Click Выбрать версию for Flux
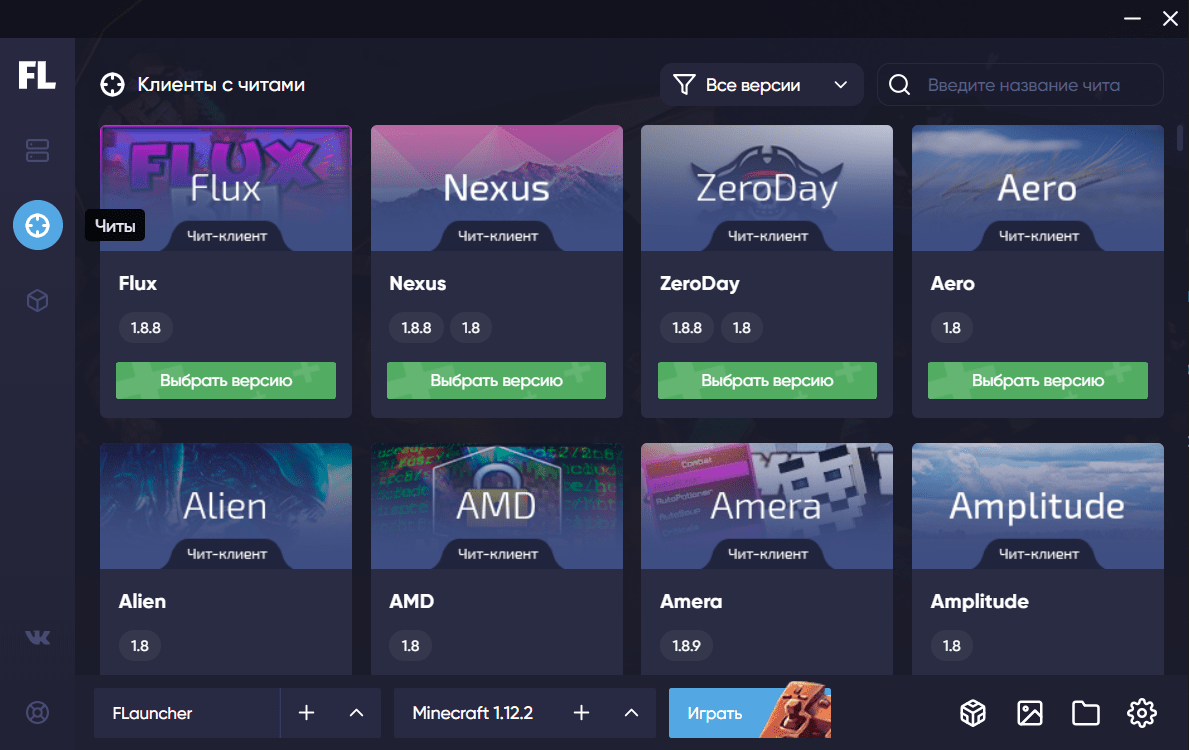The height and width of the screenshot is (750, 1189). click(226, 381)
